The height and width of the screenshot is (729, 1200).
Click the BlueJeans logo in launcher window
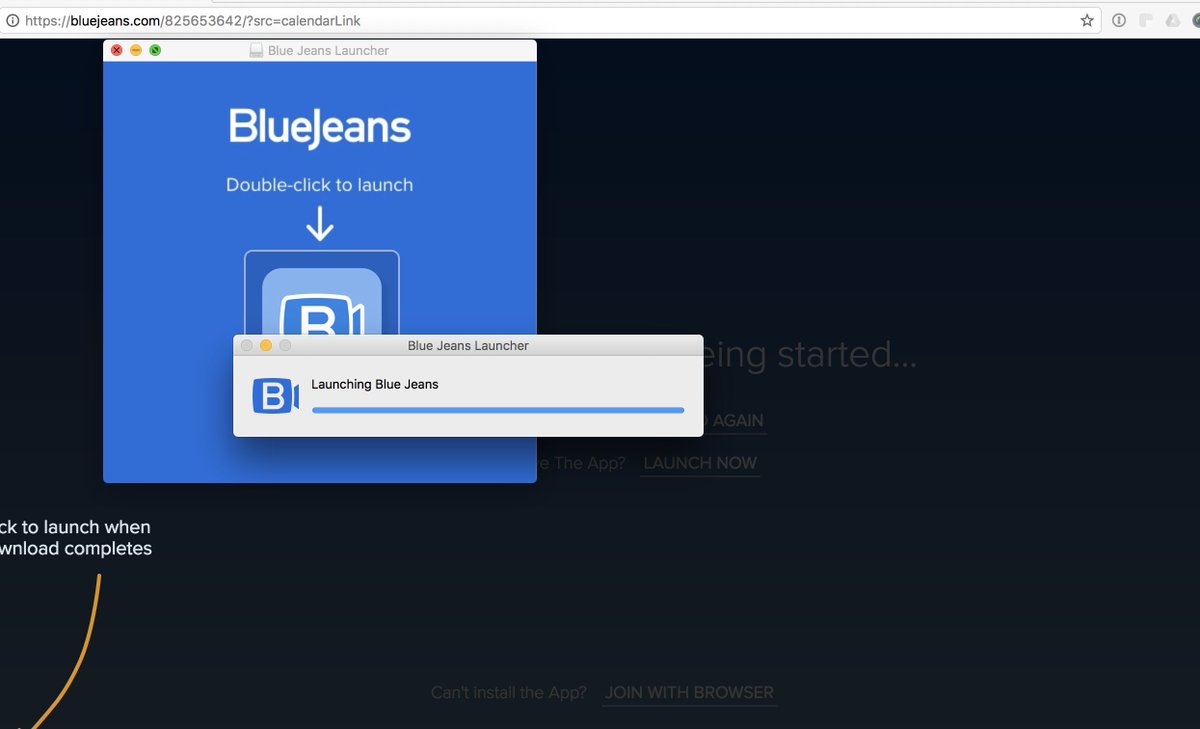click(320, 128)
